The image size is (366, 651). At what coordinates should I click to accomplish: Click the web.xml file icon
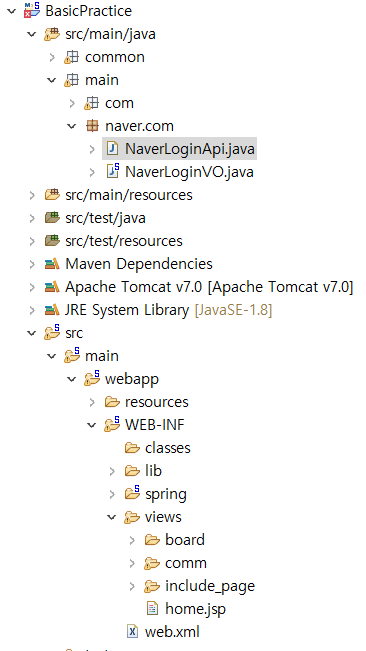[132, 632]
